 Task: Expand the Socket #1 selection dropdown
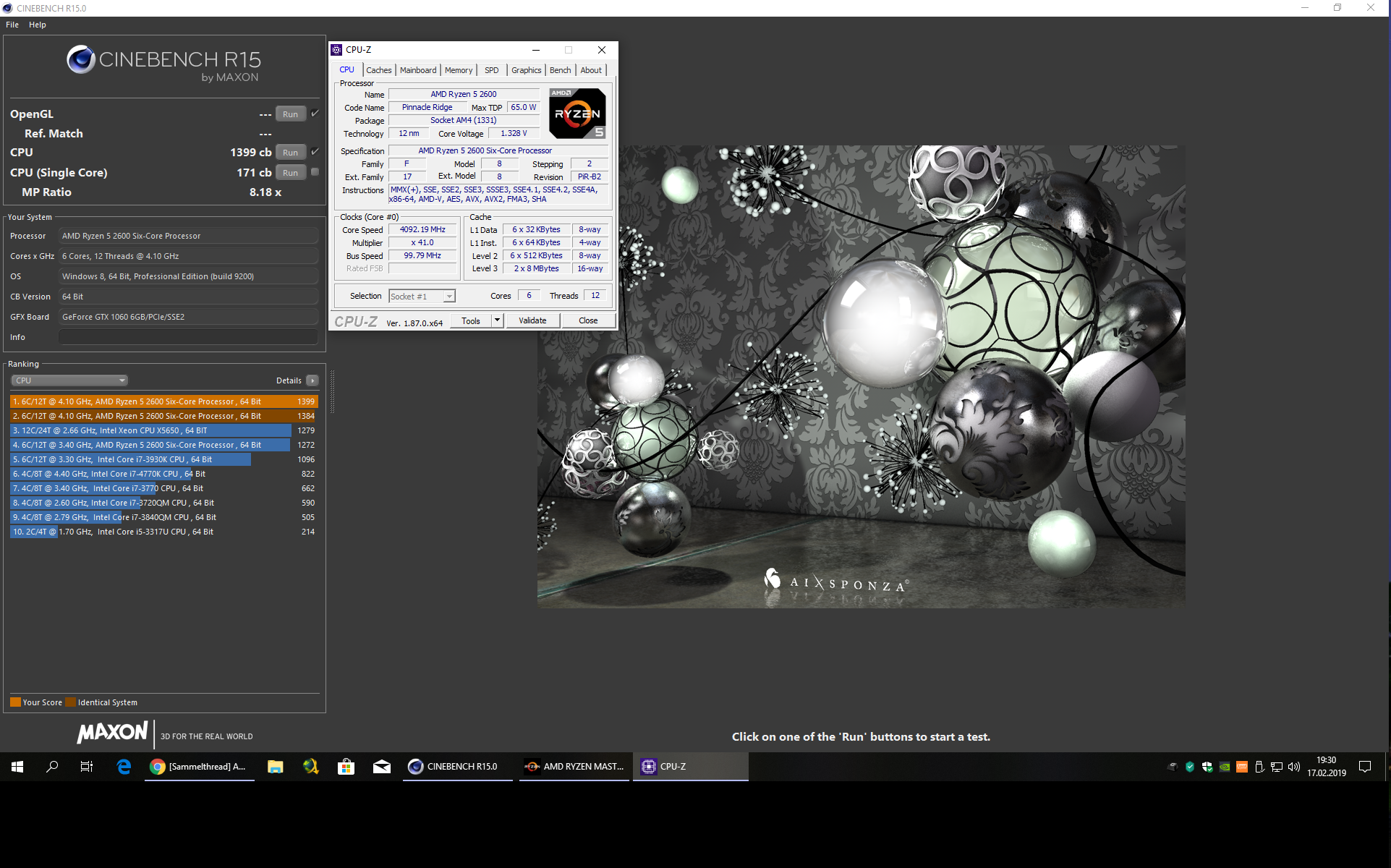tap(449, 297)
